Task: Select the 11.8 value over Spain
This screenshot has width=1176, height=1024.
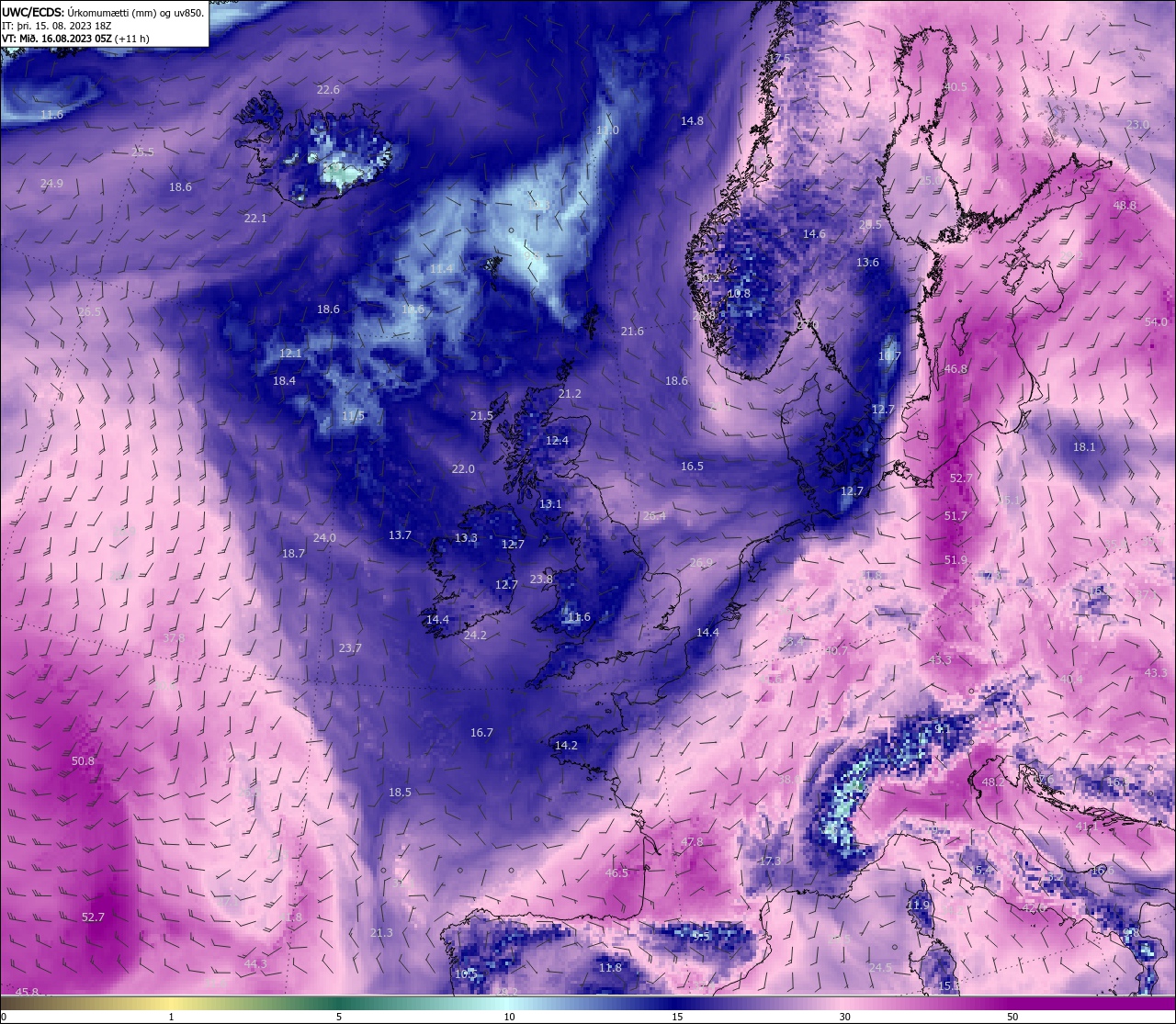Action: 610,968
